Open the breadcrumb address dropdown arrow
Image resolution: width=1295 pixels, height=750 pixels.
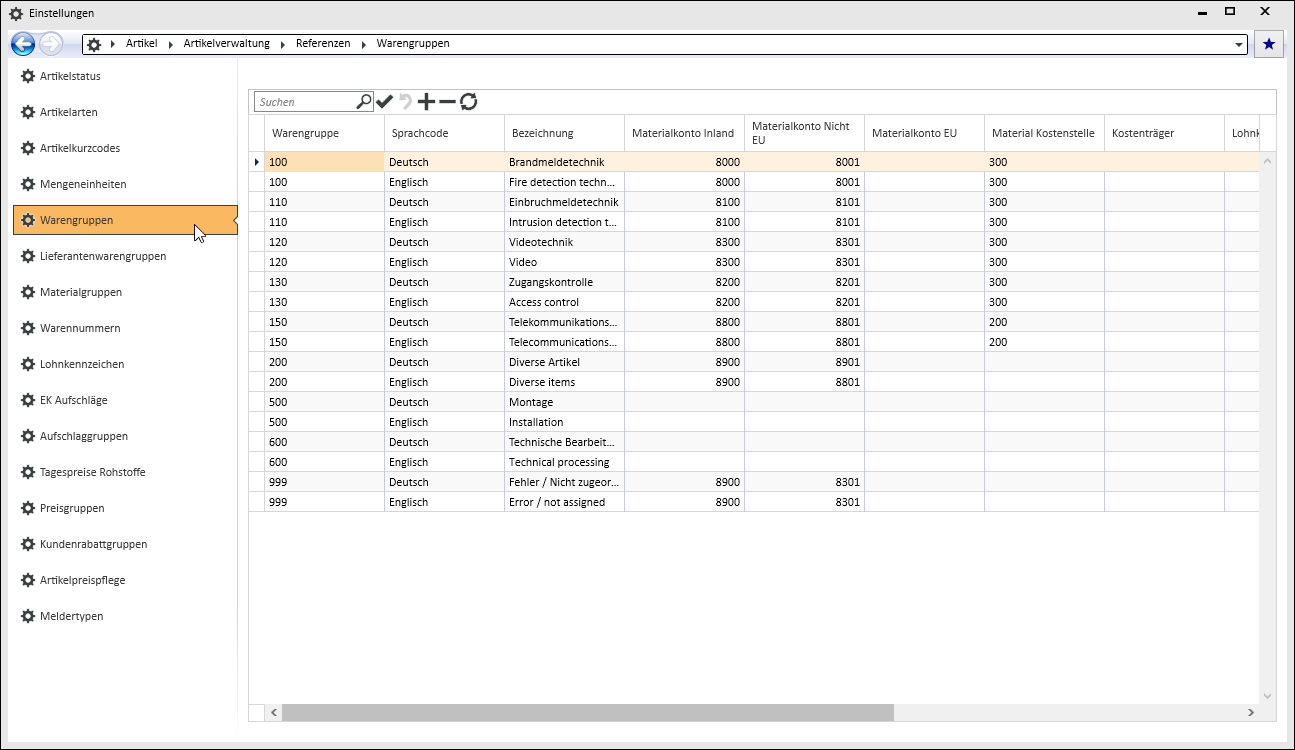[x=1240, y=45]
